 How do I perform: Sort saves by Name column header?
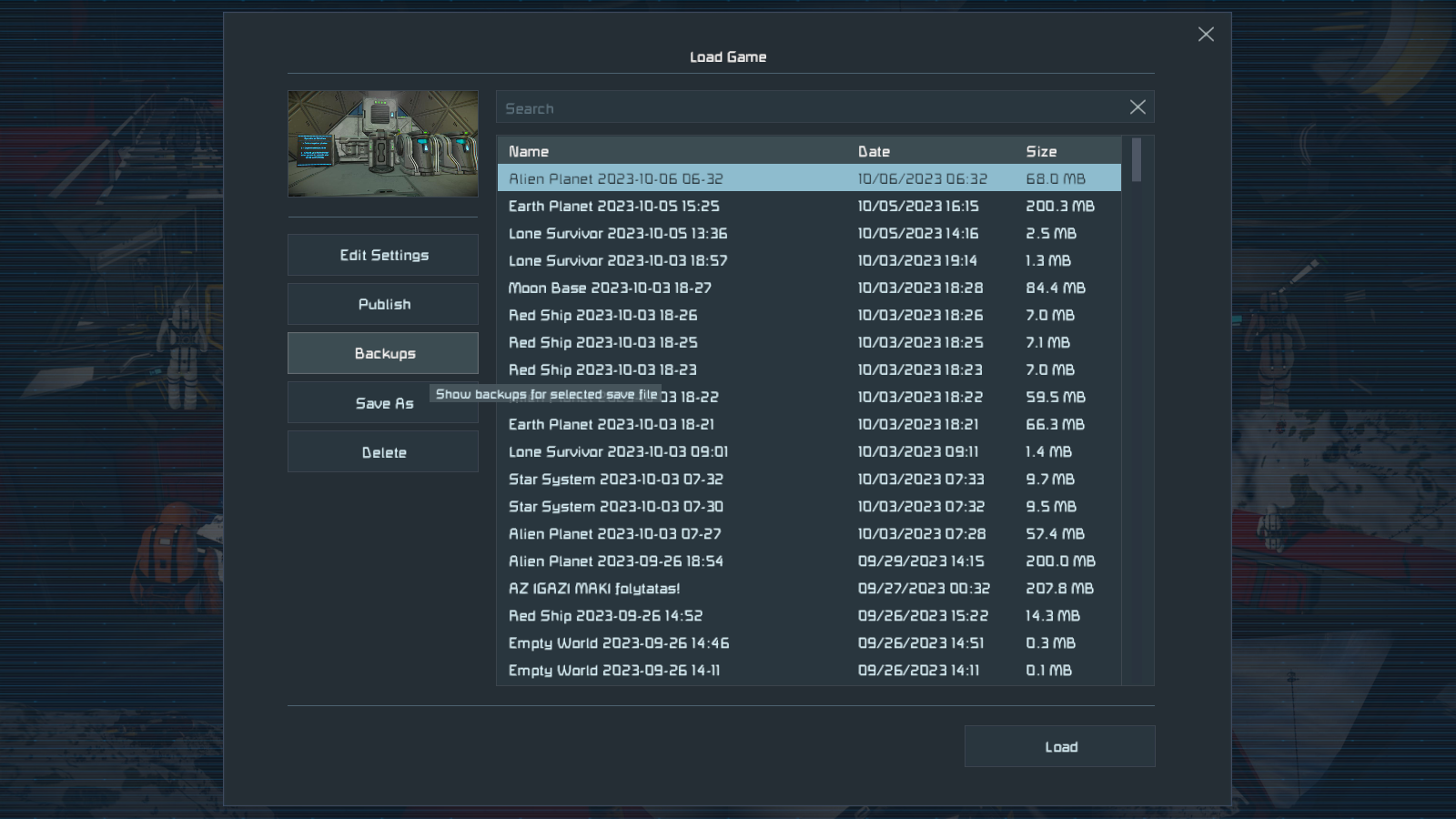pos(529,151)
